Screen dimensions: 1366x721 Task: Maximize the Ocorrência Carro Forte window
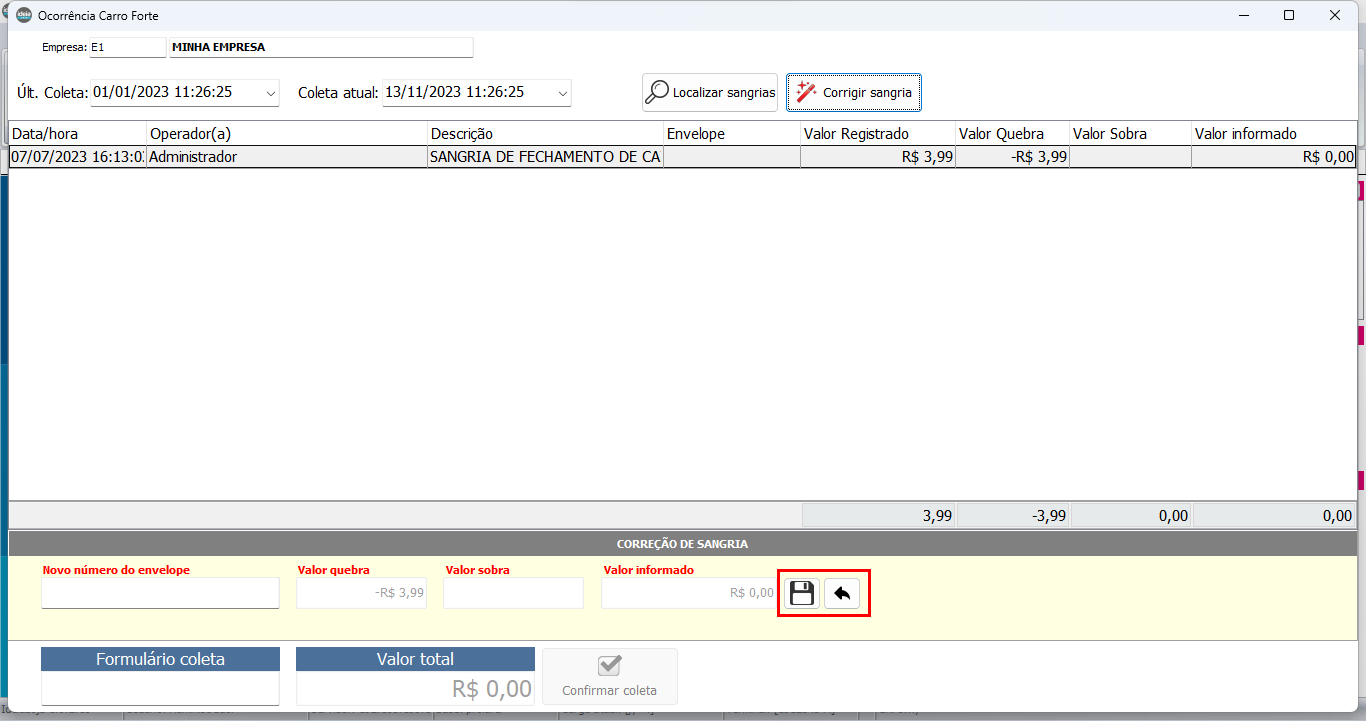[x=1289, y=16]
